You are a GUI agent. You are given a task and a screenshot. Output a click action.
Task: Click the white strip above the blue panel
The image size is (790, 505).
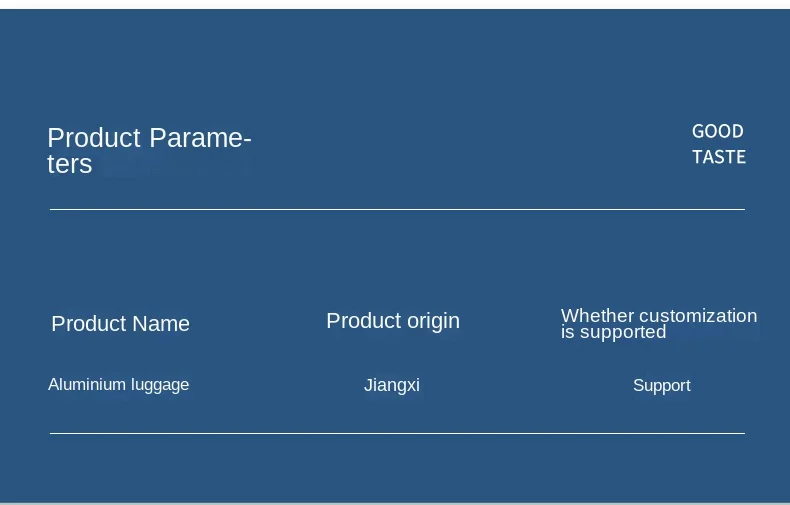[395, 4]
